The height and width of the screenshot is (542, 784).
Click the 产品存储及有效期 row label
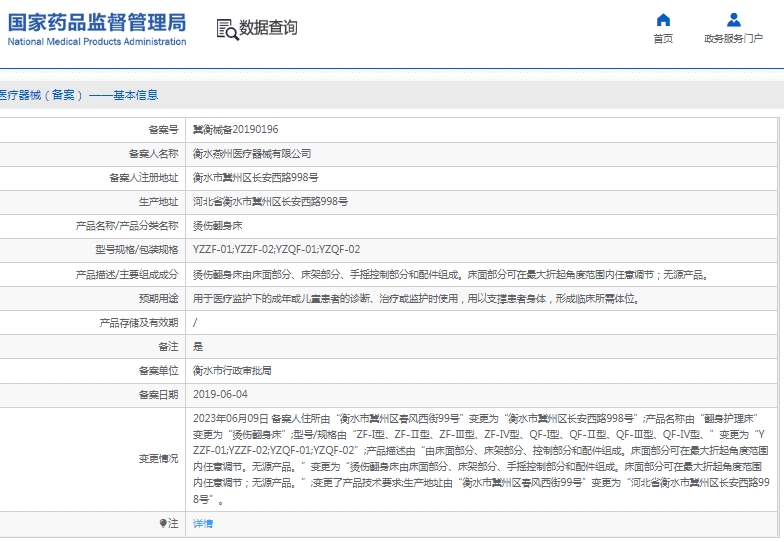(138, 322)
